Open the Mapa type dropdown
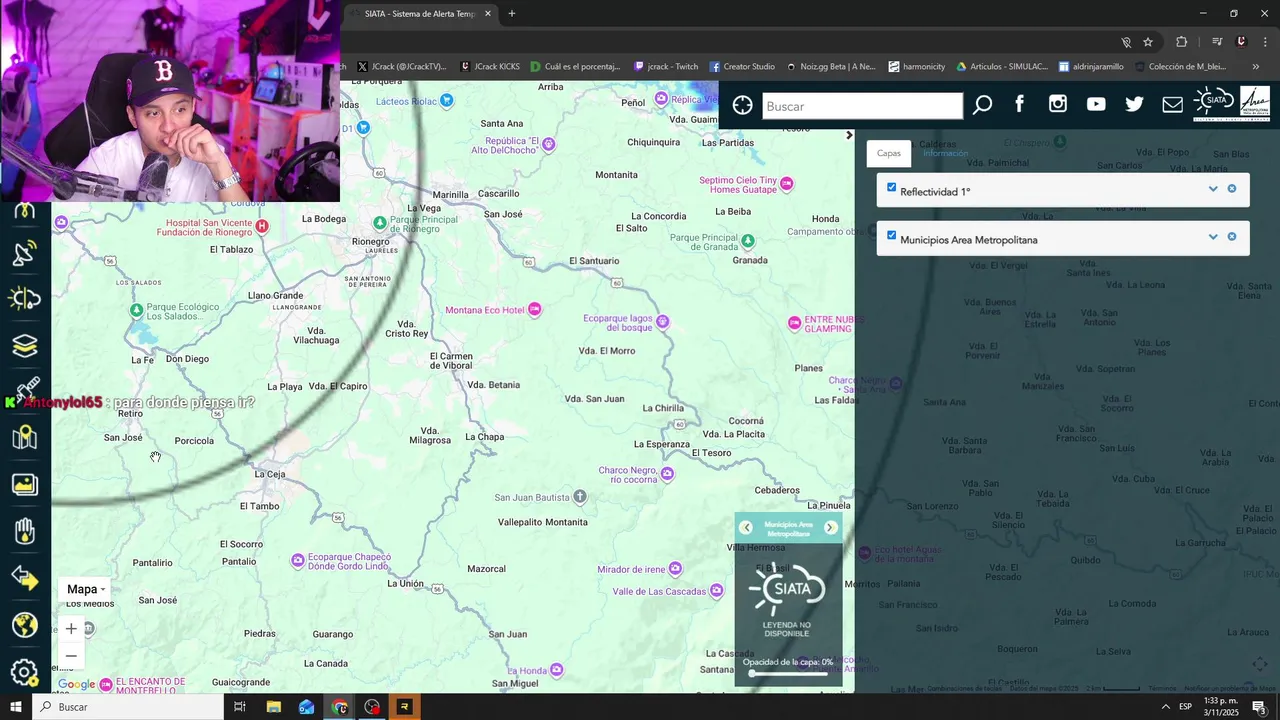The height and width of the screenshot is (720, 1280). pyautogui.click(x=86, y=589)
